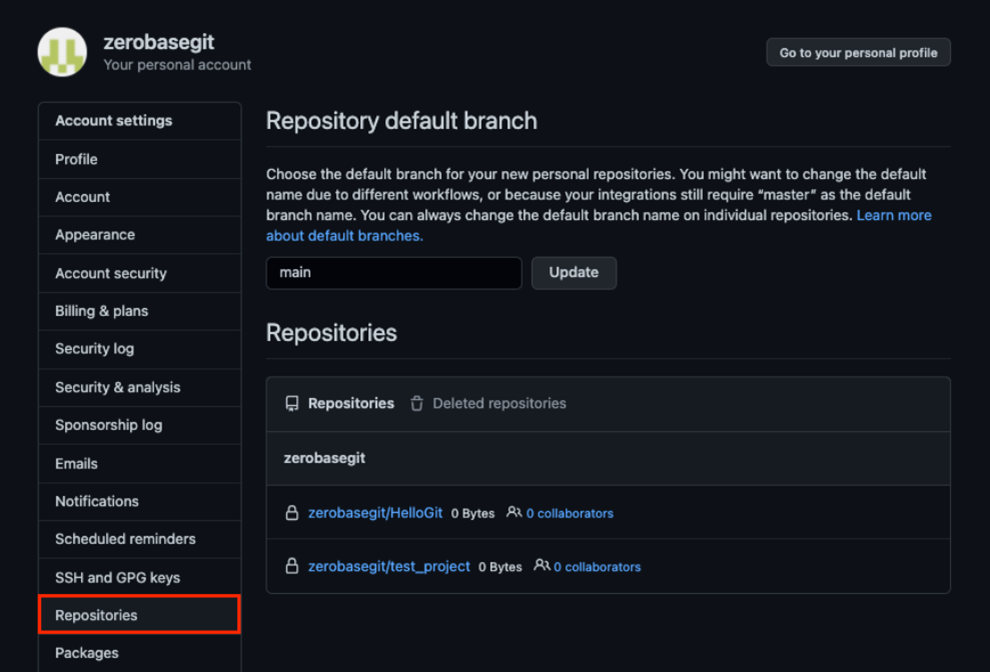The width and height of the screenshot is (990, 672).
Task: Open the Profile settings page
Action: pyautogui.click(x=140, y=159)
